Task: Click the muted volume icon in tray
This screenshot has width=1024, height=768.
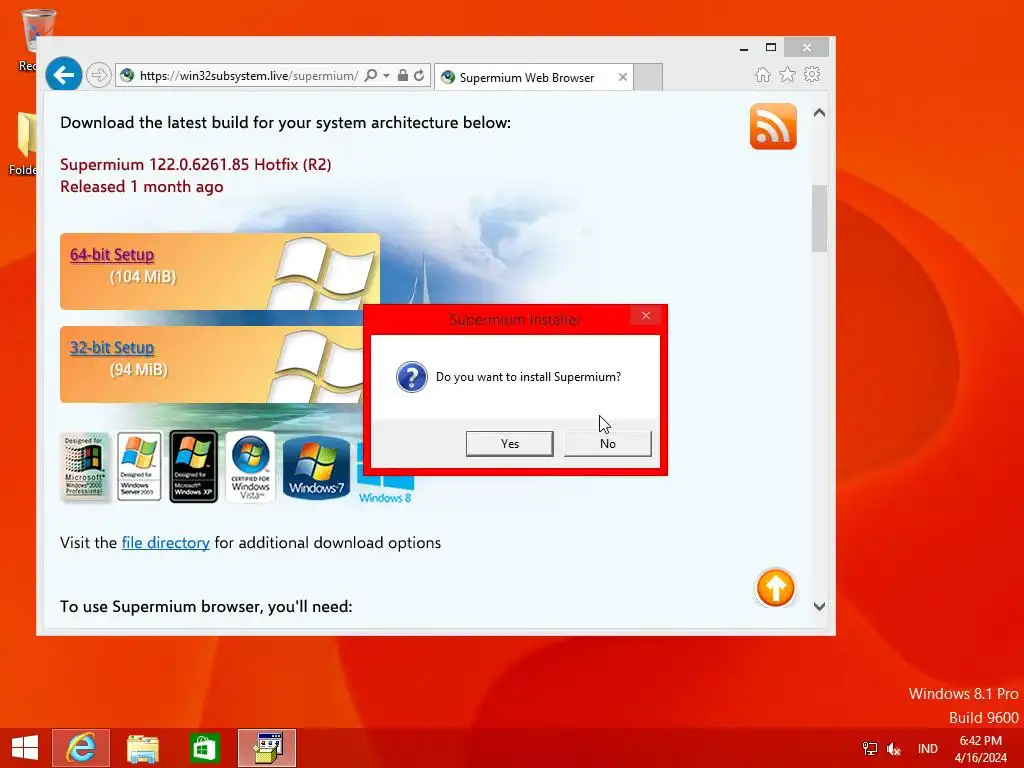Action: click(x=894, y=749)
